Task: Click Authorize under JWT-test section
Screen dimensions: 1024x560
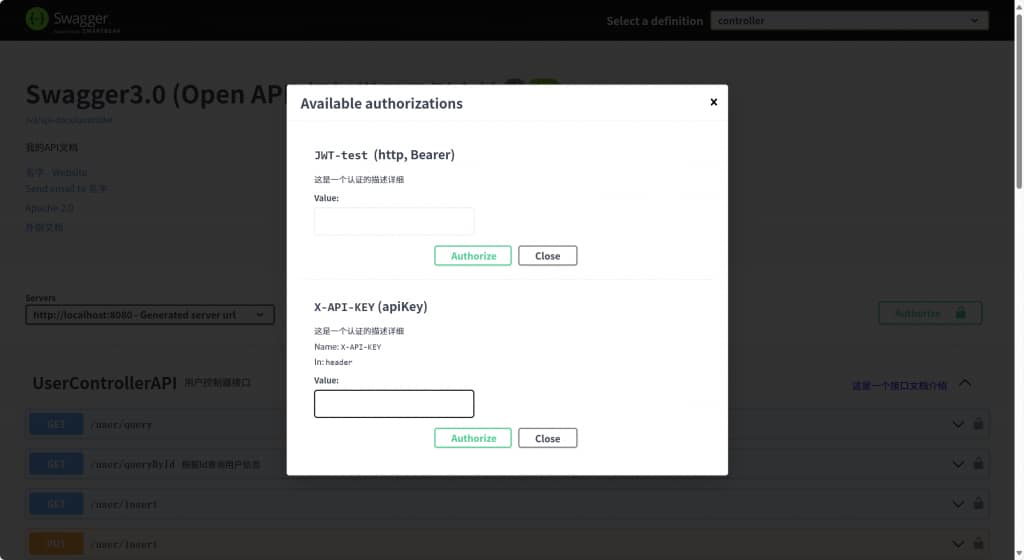Action: click(x=473, y=256)
